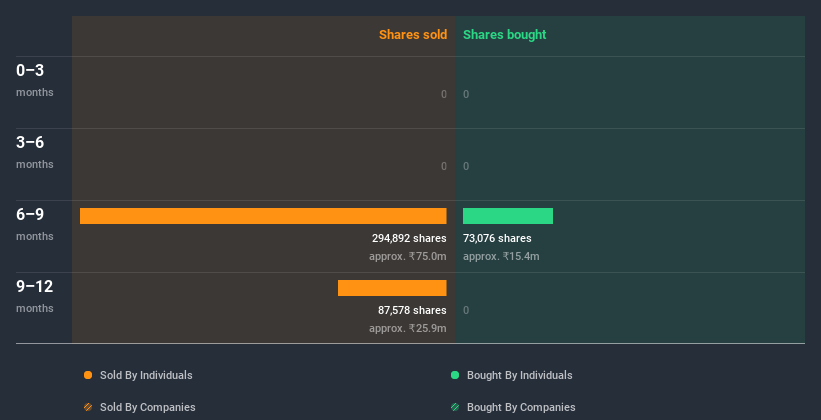Screen dimensions: 821x420
Task: Click the 0 bought value in 9–12 months row
Action: tap(466, 310)
